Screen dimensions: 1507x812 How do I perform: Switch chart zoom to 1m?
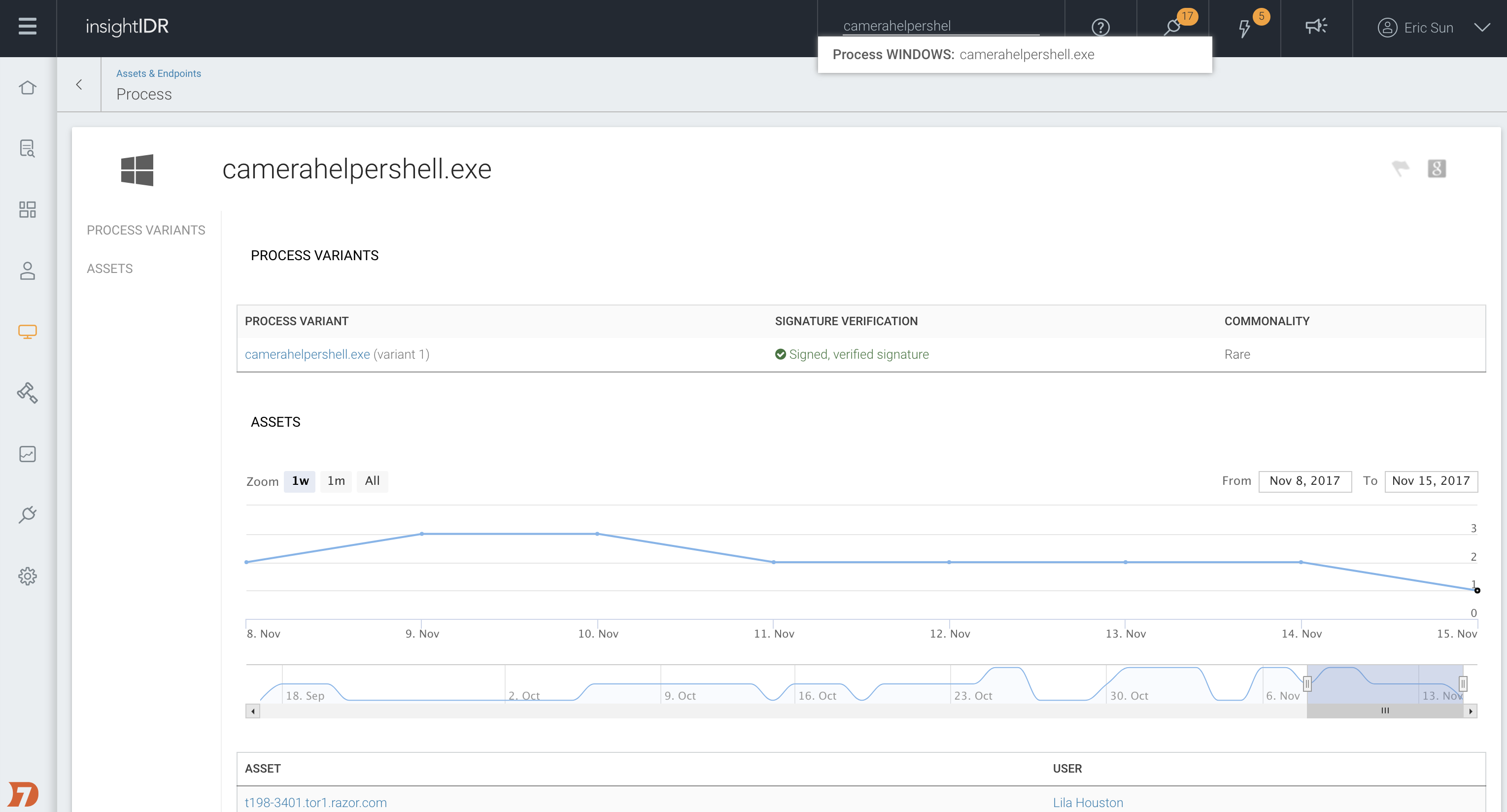[x=336, y=481]
